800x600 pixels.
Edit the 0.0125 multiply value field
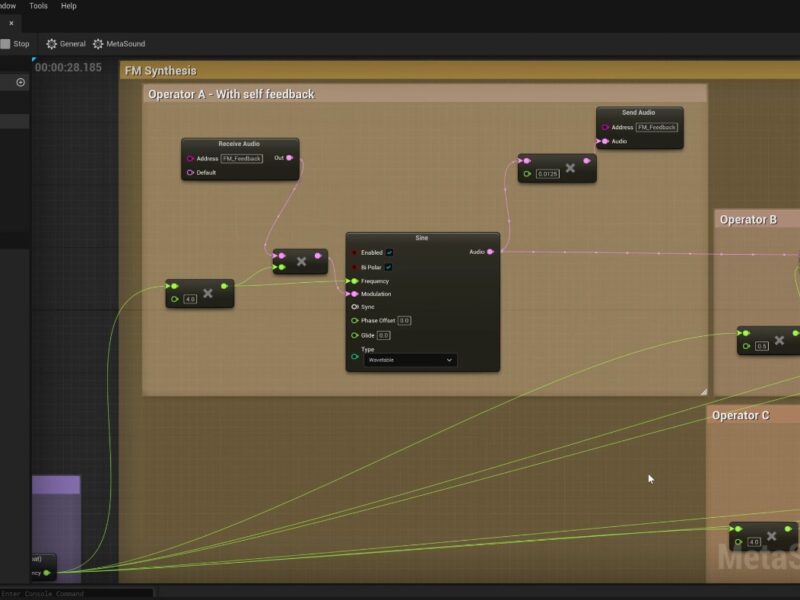click(547, 174)
